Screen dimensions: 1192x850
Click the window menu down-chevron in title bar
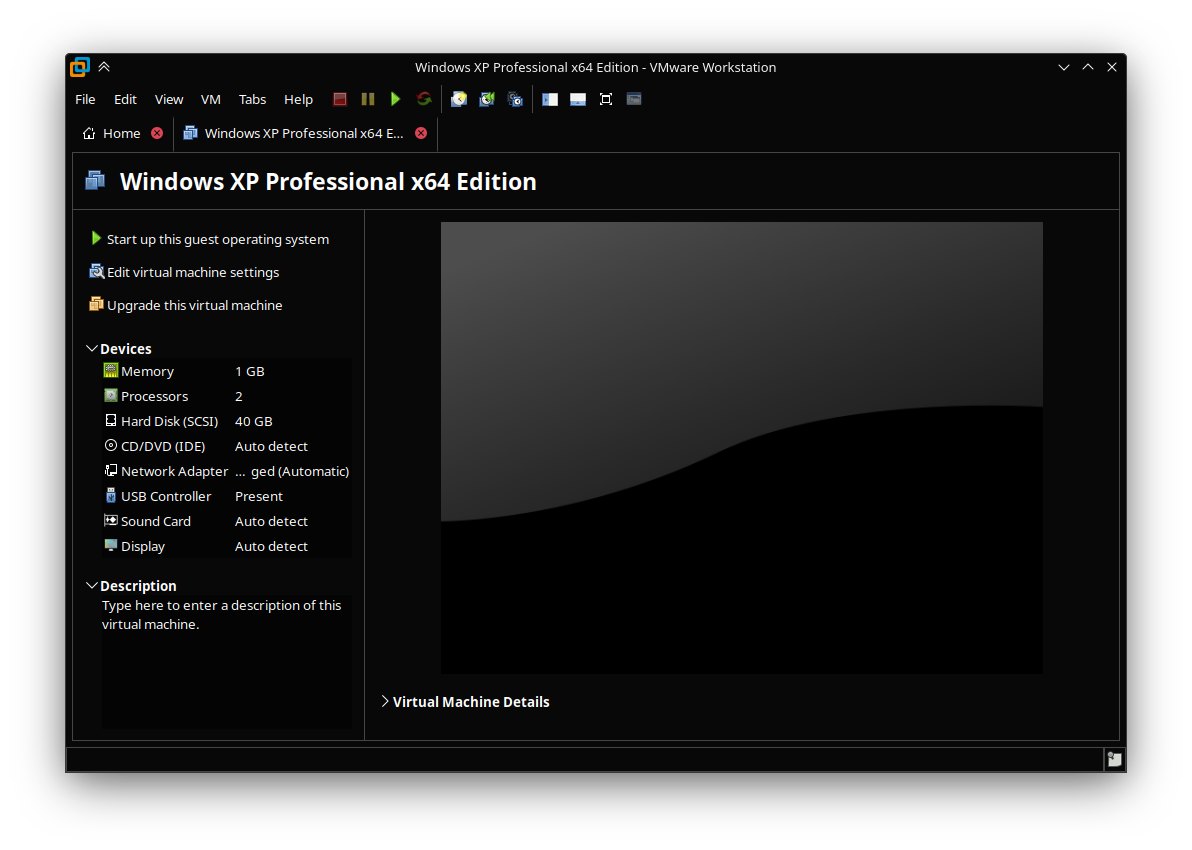[x=1064, y=67]
